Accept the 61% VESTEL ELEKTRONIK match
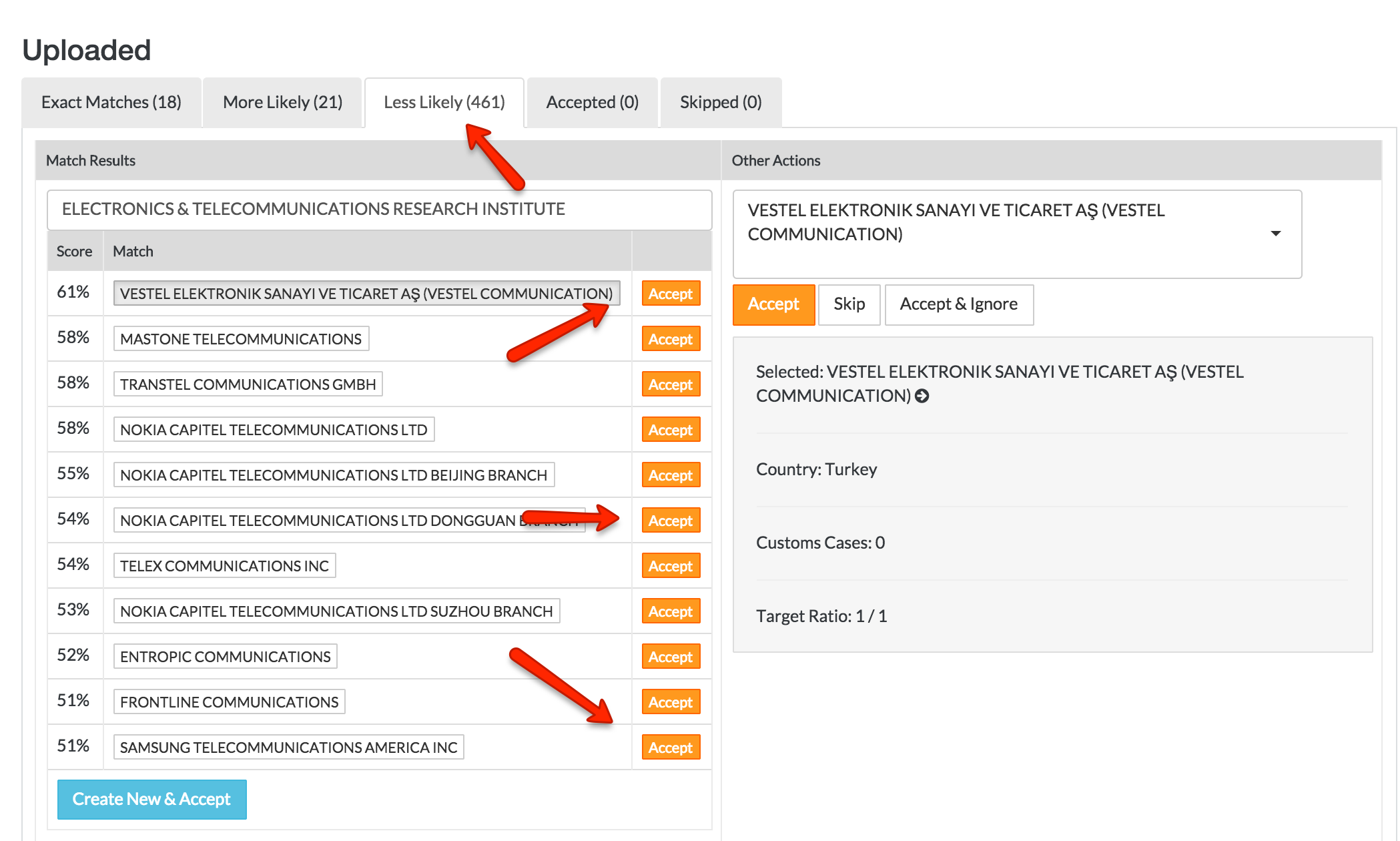The height and width of the screenshot is (841, 1400). coord(670,294)
